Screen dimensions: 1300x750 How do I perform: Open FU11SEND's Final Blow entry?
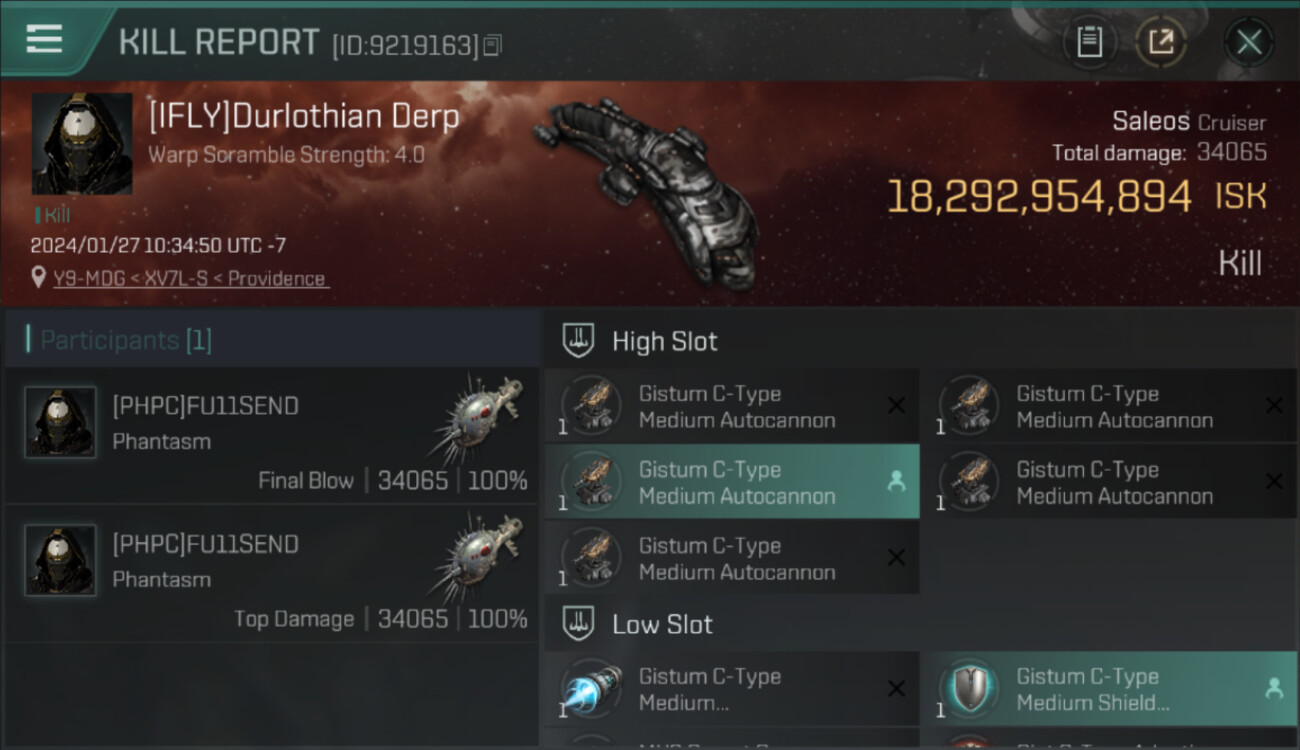pyautogui.click(x=271, y=435)
